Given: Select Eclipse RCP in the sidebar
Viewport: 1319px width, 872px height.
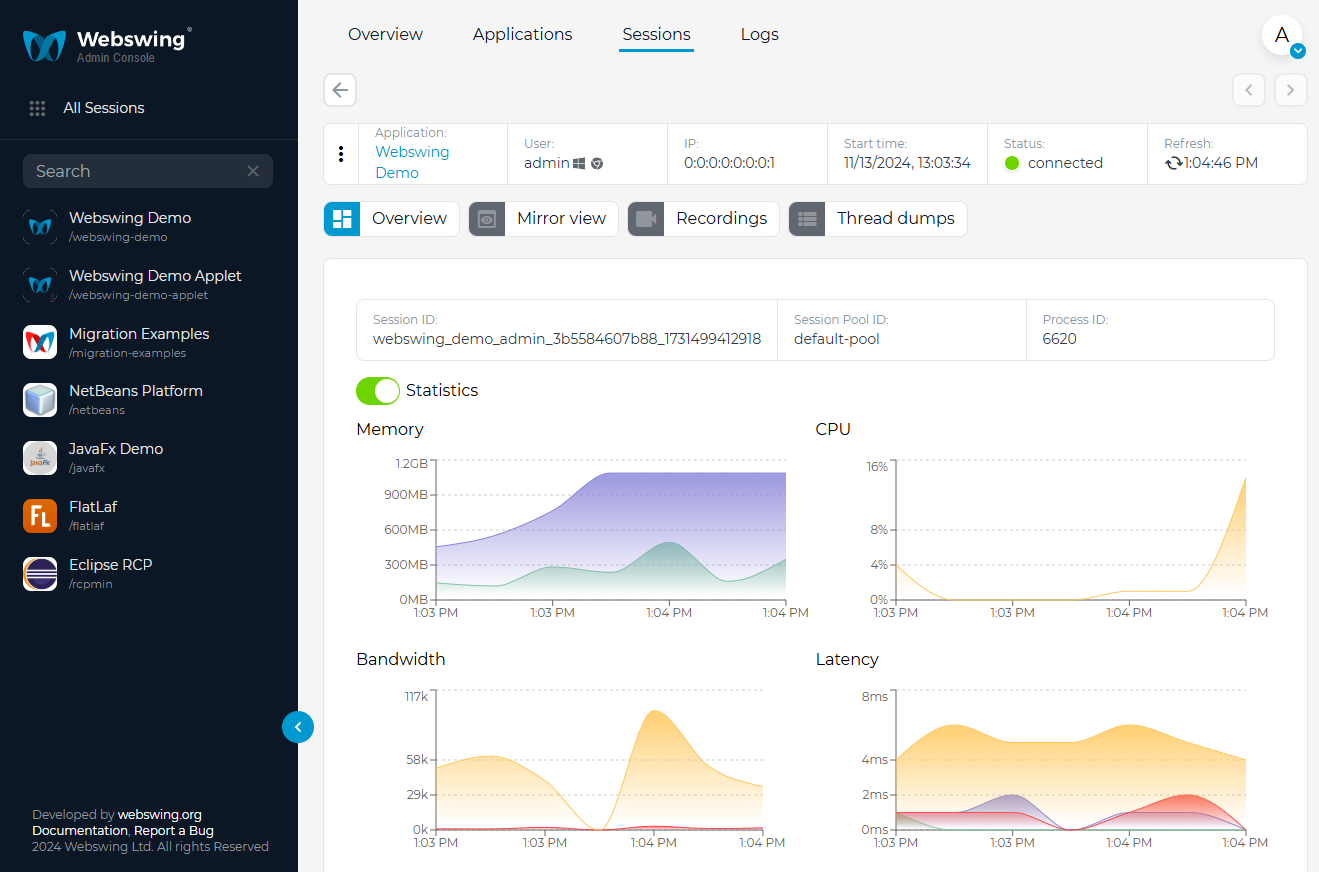Looking at the screenshot, I should (x=149, y=574).
